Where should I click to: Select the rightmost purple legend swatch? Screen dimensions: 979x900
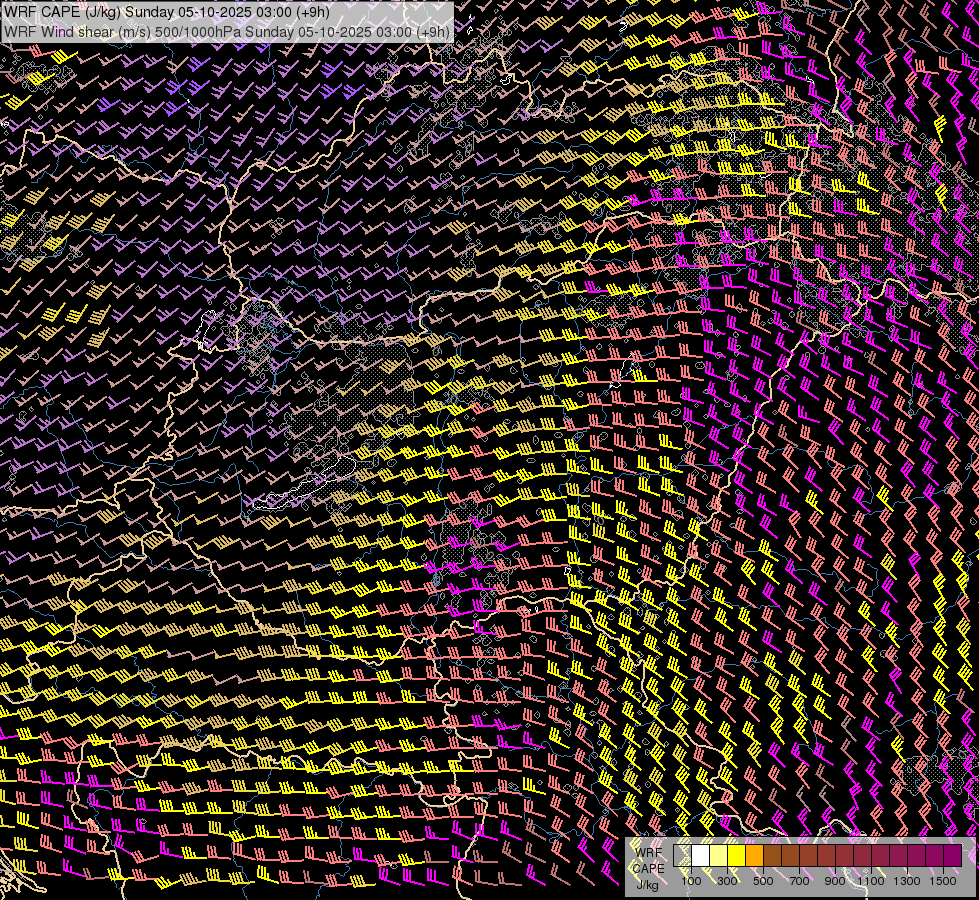tap(952, 856)
